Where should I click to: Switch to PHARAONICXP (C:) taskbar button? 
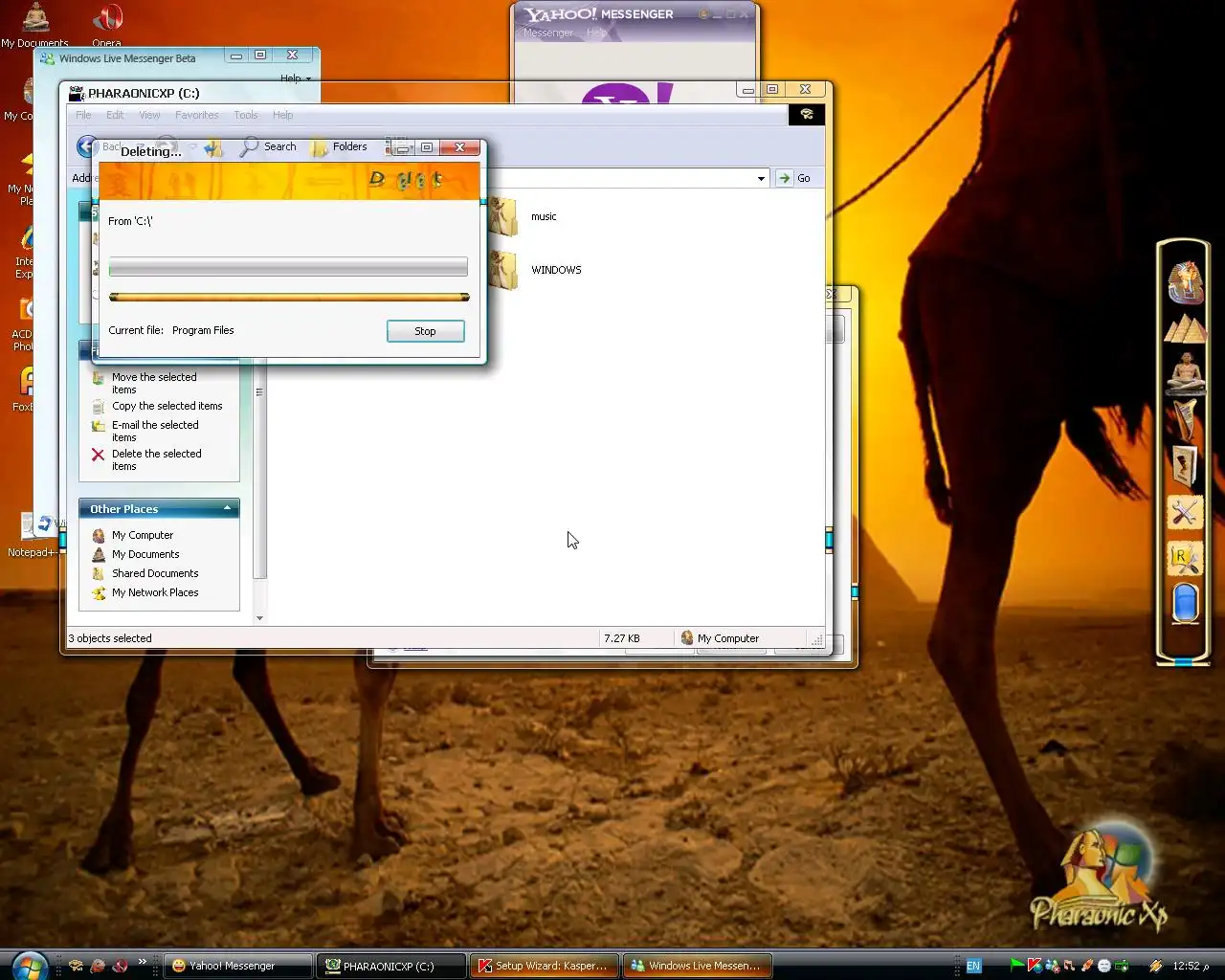coord(392,966)
